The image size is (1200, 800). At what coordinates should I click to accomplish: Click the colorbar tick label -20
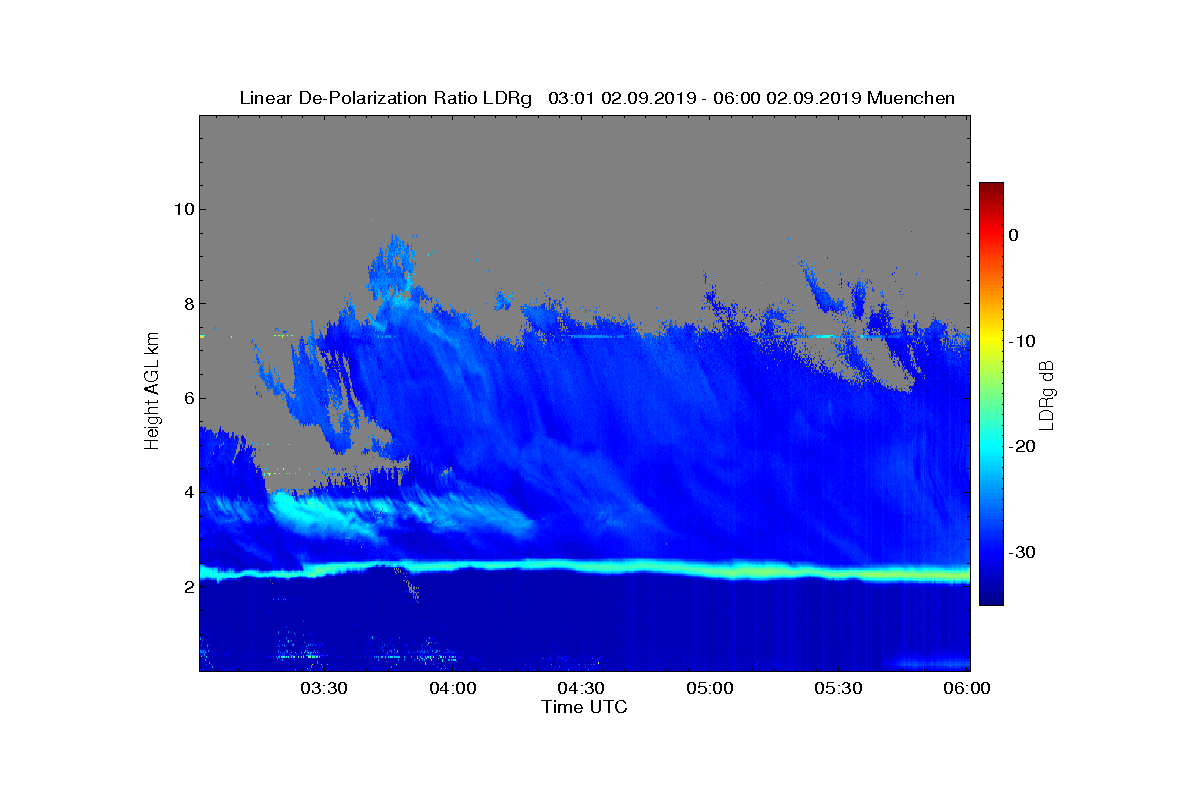pos(1020,447)
